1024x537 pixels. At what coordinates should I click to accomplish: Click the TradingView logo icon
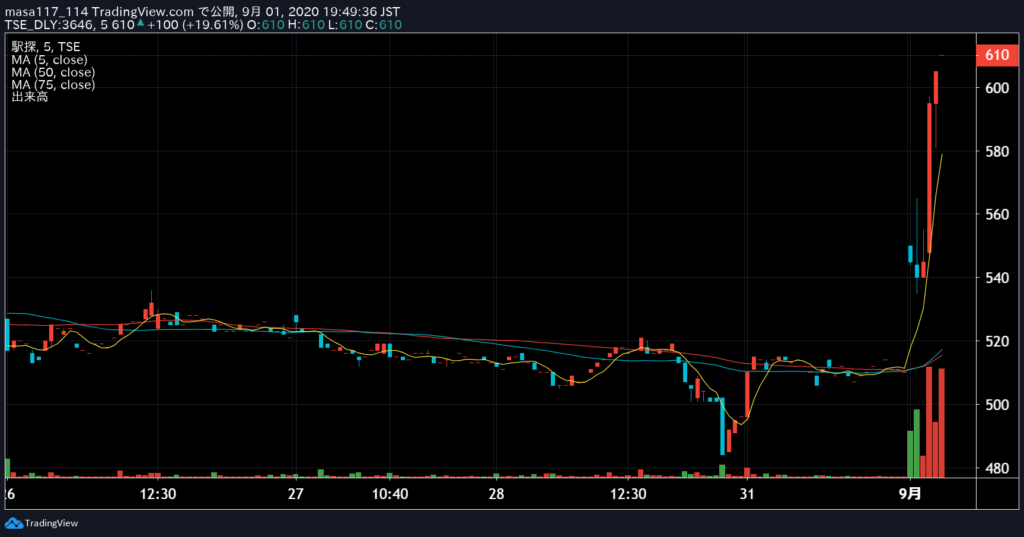14,523
